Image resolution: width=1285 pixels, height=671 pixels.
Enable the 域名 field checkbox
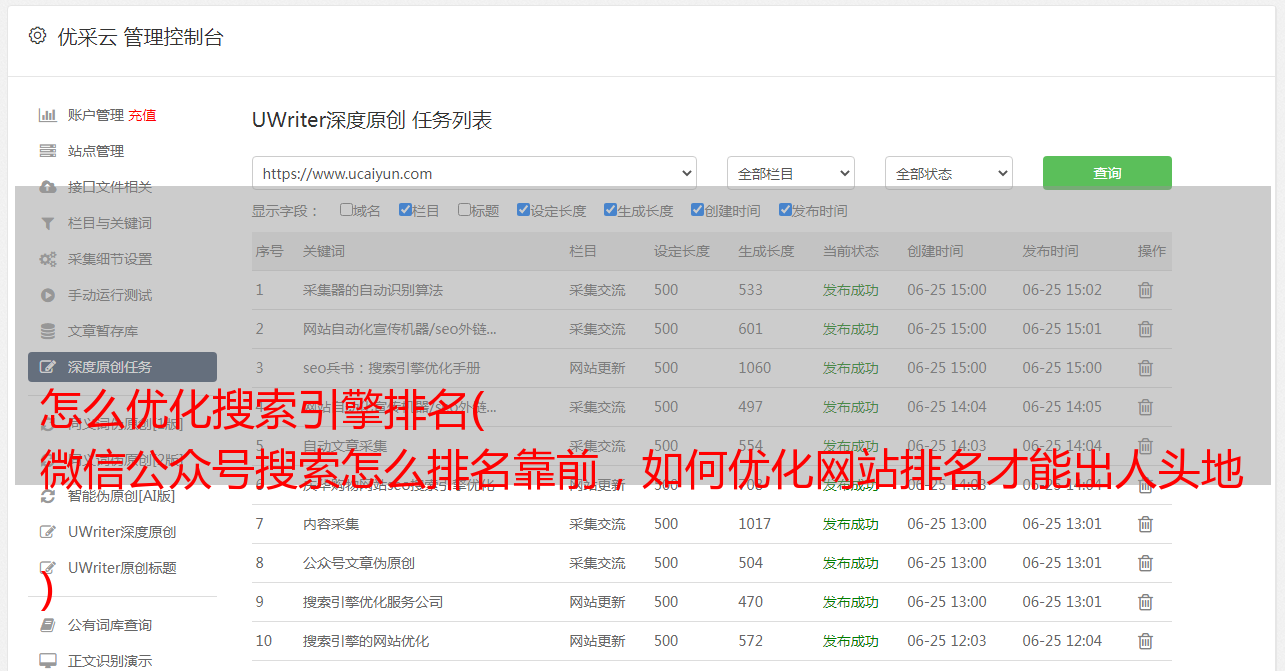(346, 210)
